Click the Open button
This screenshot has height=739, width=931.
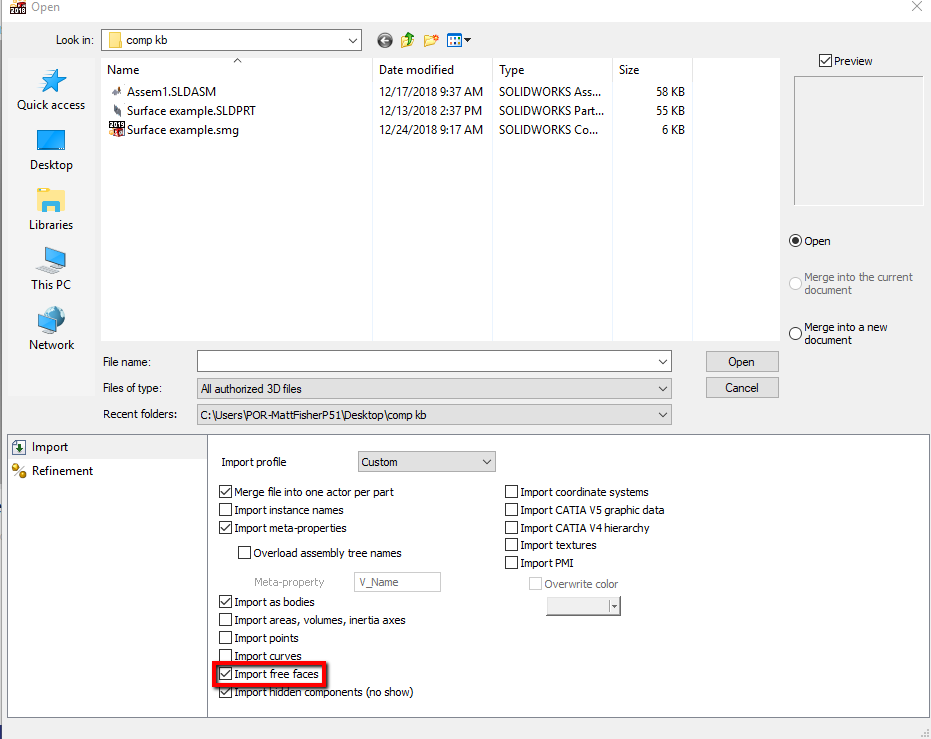tap(742, 361)
